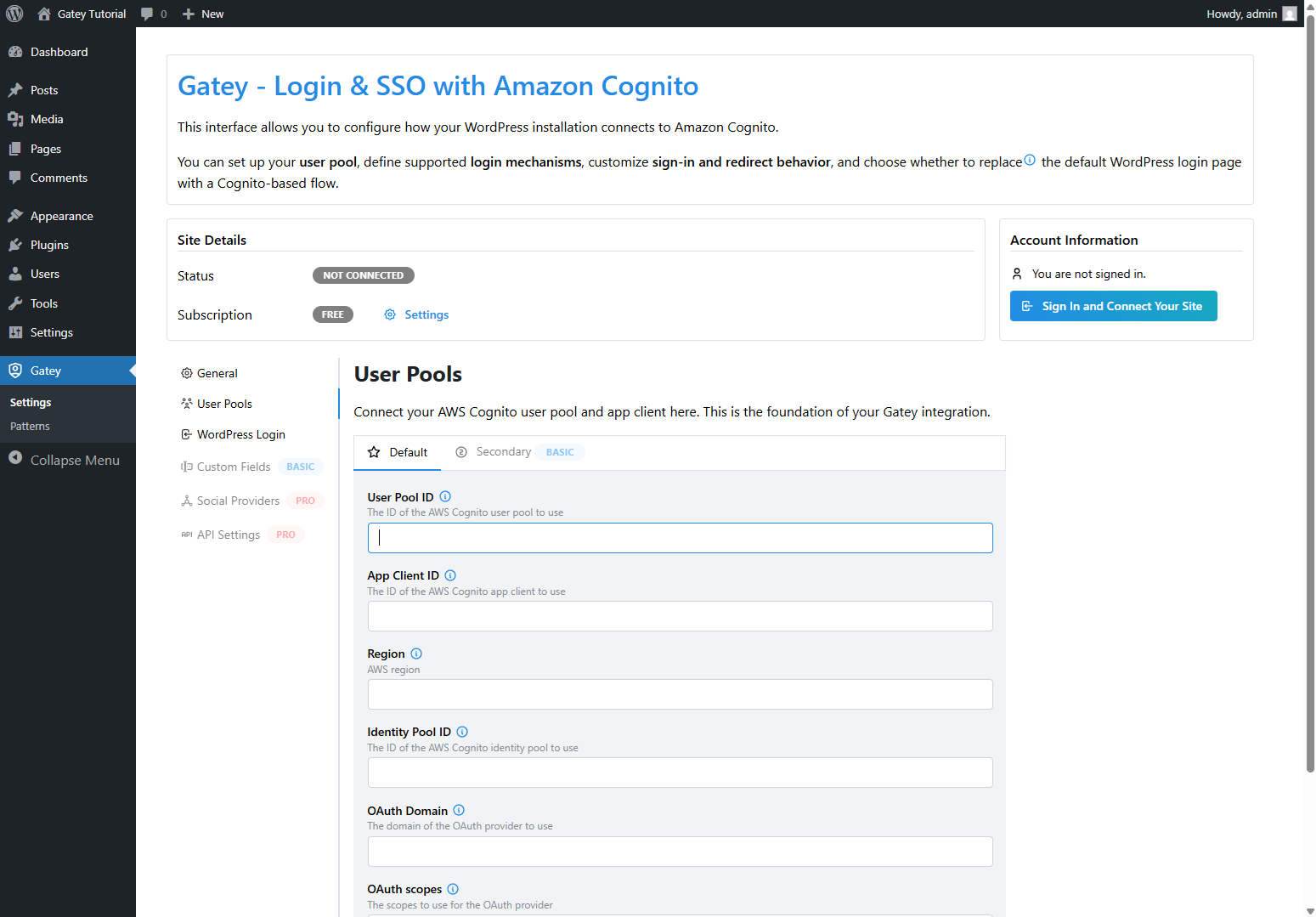Viewport: 1316px width, 917px height.
Task: Click the Users icon in sidebar
Action: 15,274
